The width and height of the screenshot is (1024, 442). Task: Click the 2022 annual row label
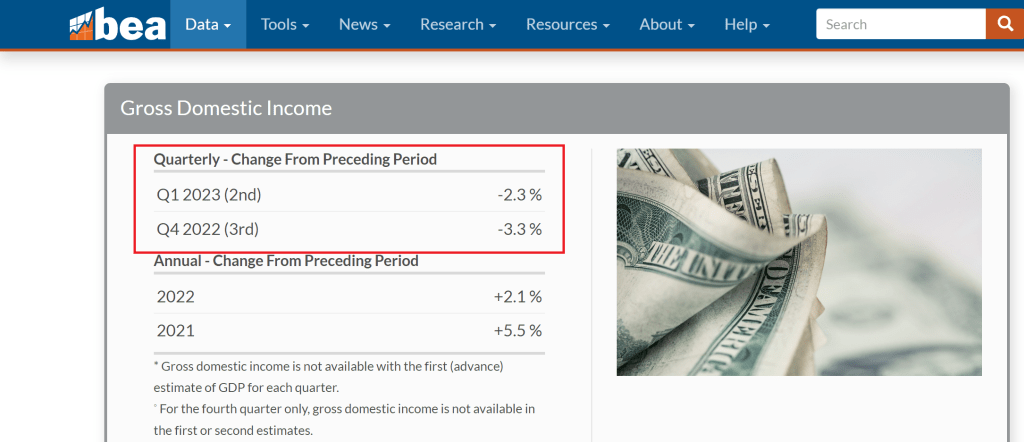[x=176, y=296]
